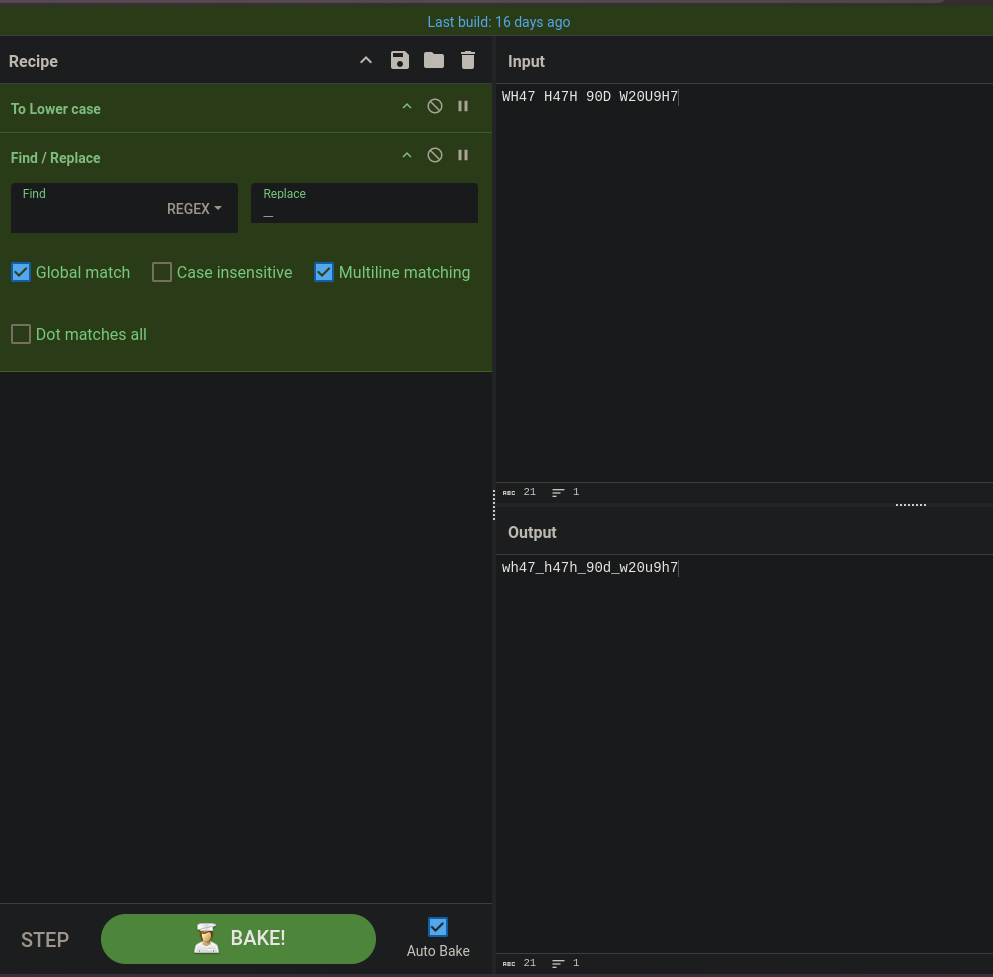This screenshot has width=993, height=977.
Task: Clear the recipe with the trash icon
Action: click(x=468, y=60)
